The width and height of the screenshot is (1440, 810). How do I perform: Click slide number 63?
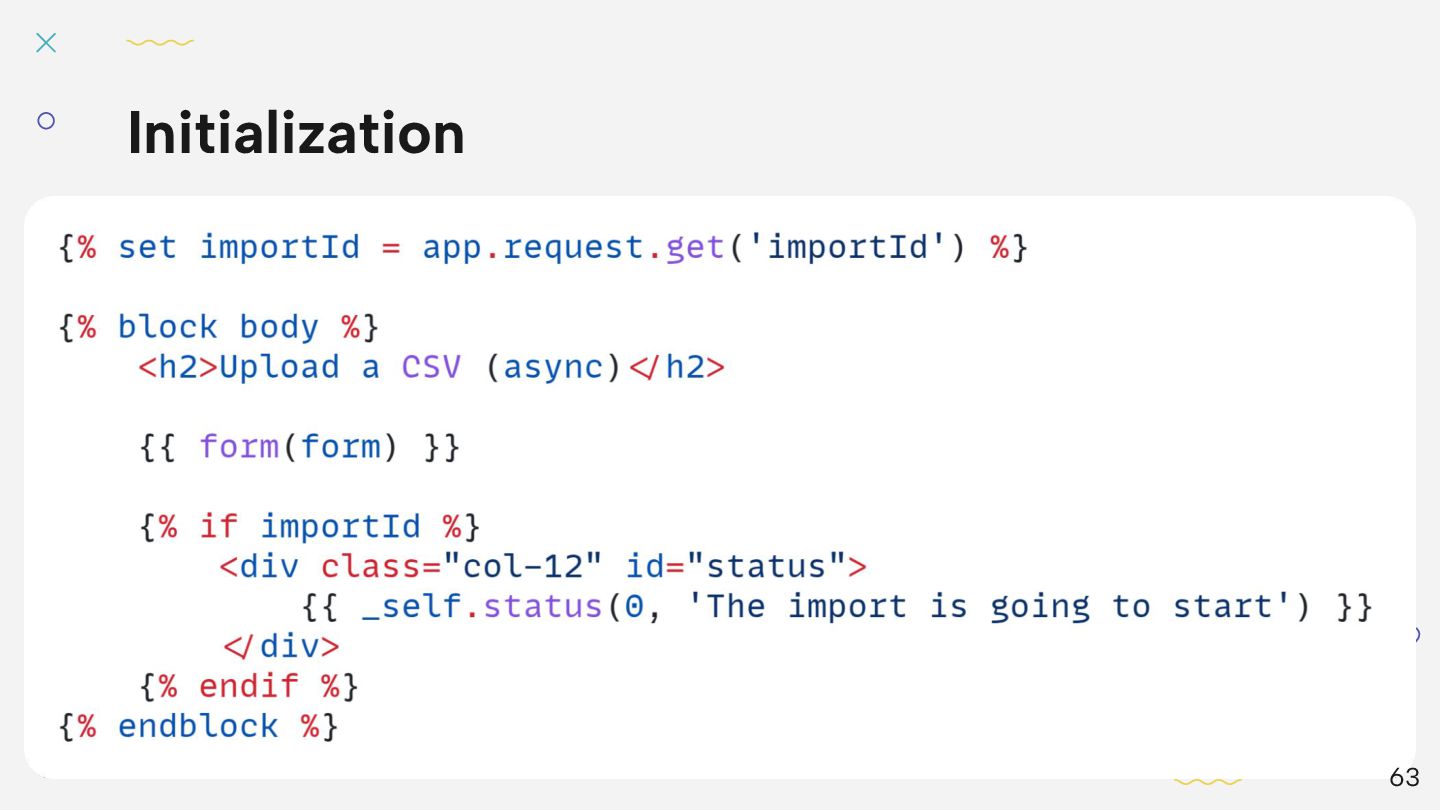[x=1404, y=777]
